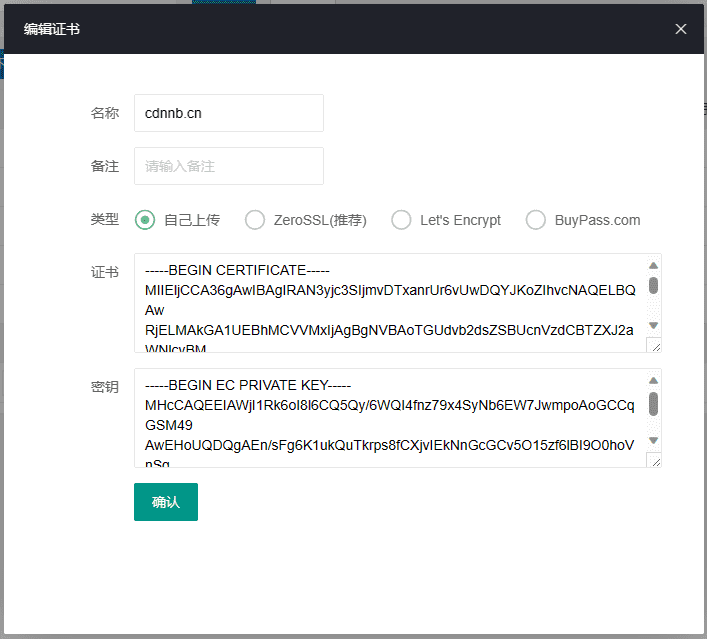
Task: Select the 自己上传 radio option
Action: tap(145, 220)
